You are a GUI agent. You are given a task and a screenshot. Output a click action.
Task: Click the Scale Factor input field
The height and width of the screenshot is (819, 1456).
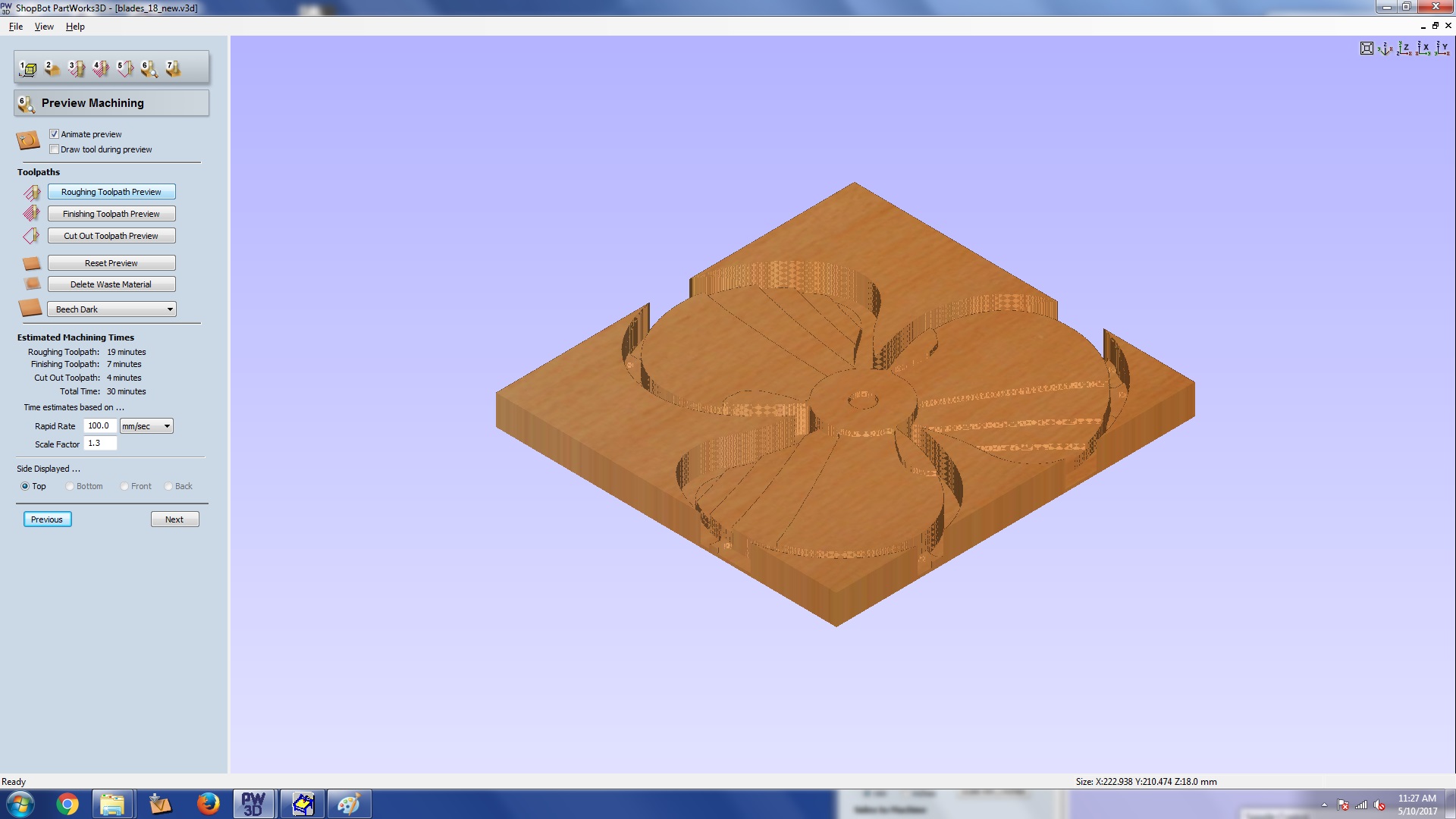pos(99,444)
